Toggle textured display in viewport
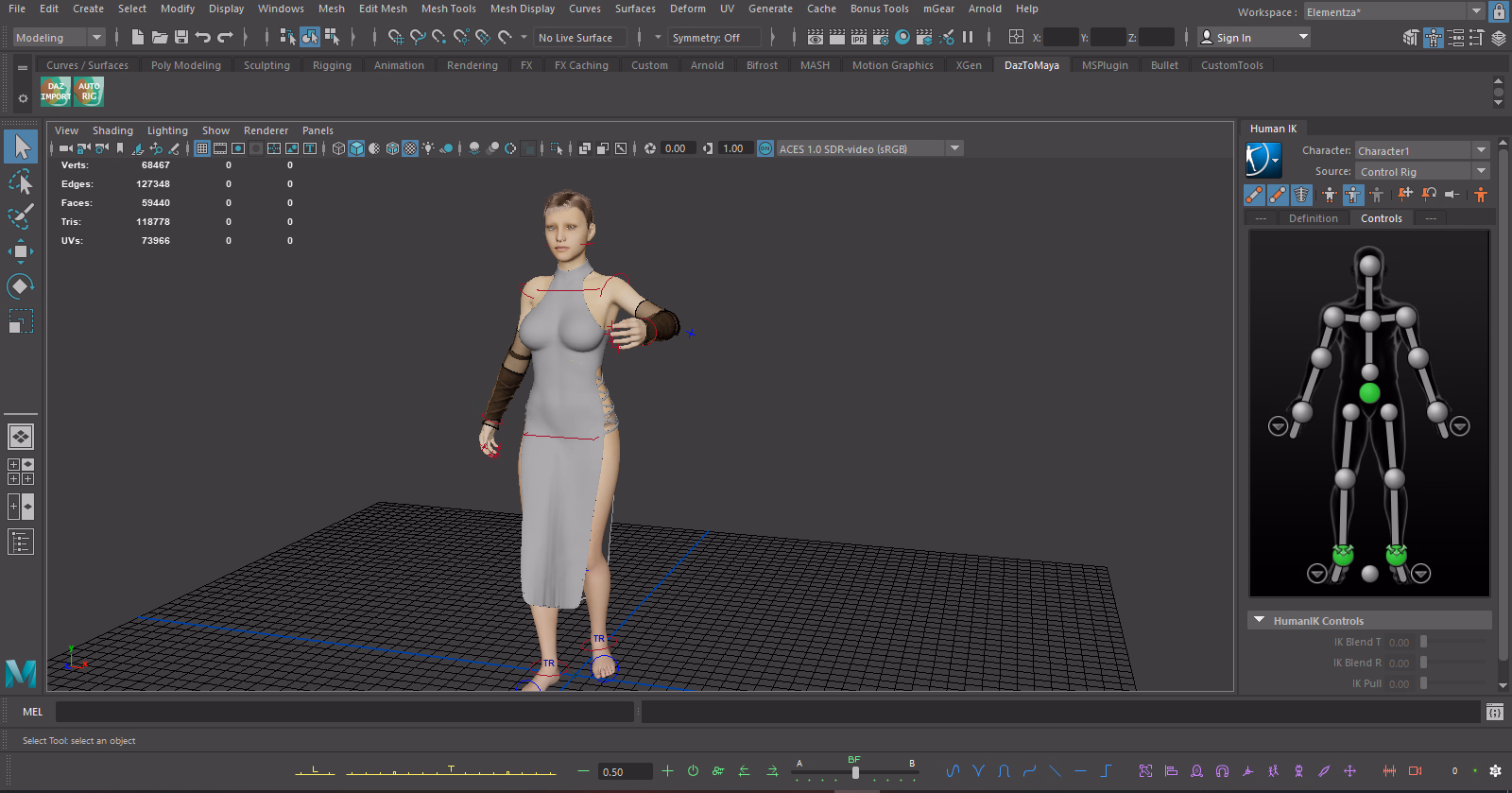The image size is (1512, 793). pyautogui.click(x=410, y=148)
